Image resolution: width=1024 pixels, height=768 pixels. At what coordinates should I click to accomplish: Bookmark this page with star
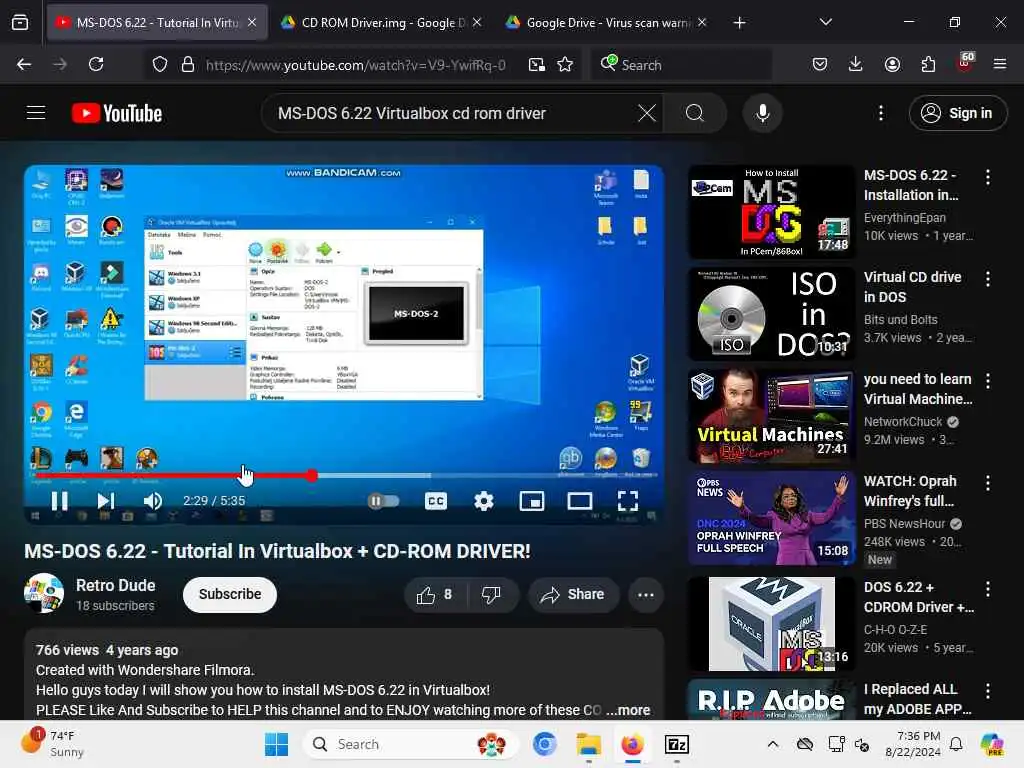click(x=565, y=65)
